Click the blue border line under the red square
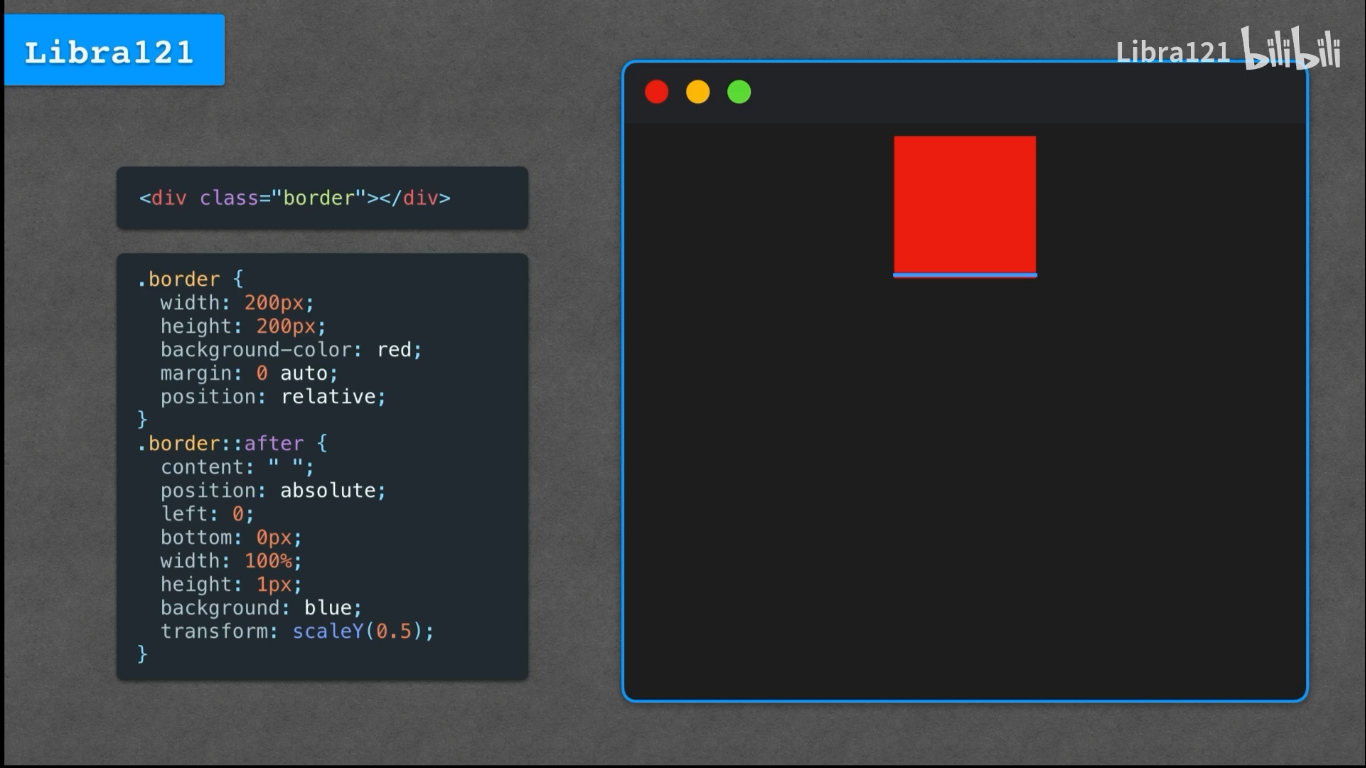The width and height of the screenshot is (1366, 768). click(964, 272)
